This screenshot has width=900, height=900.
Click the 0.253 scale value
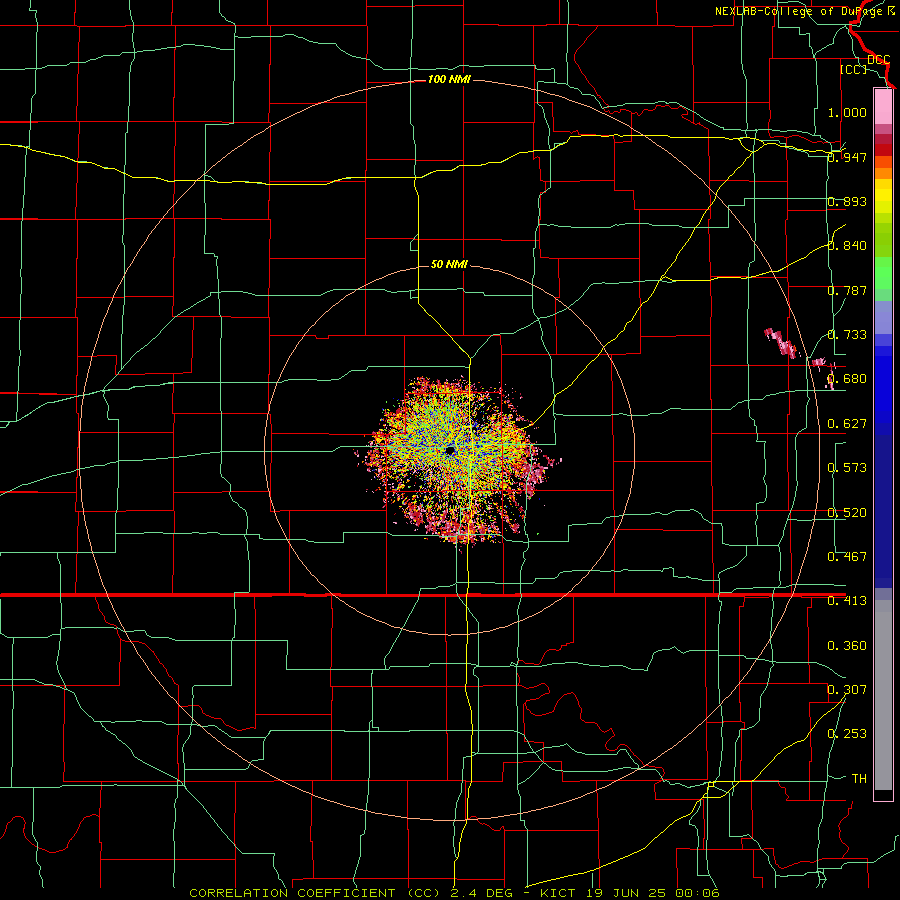click(x=847, y=734)
